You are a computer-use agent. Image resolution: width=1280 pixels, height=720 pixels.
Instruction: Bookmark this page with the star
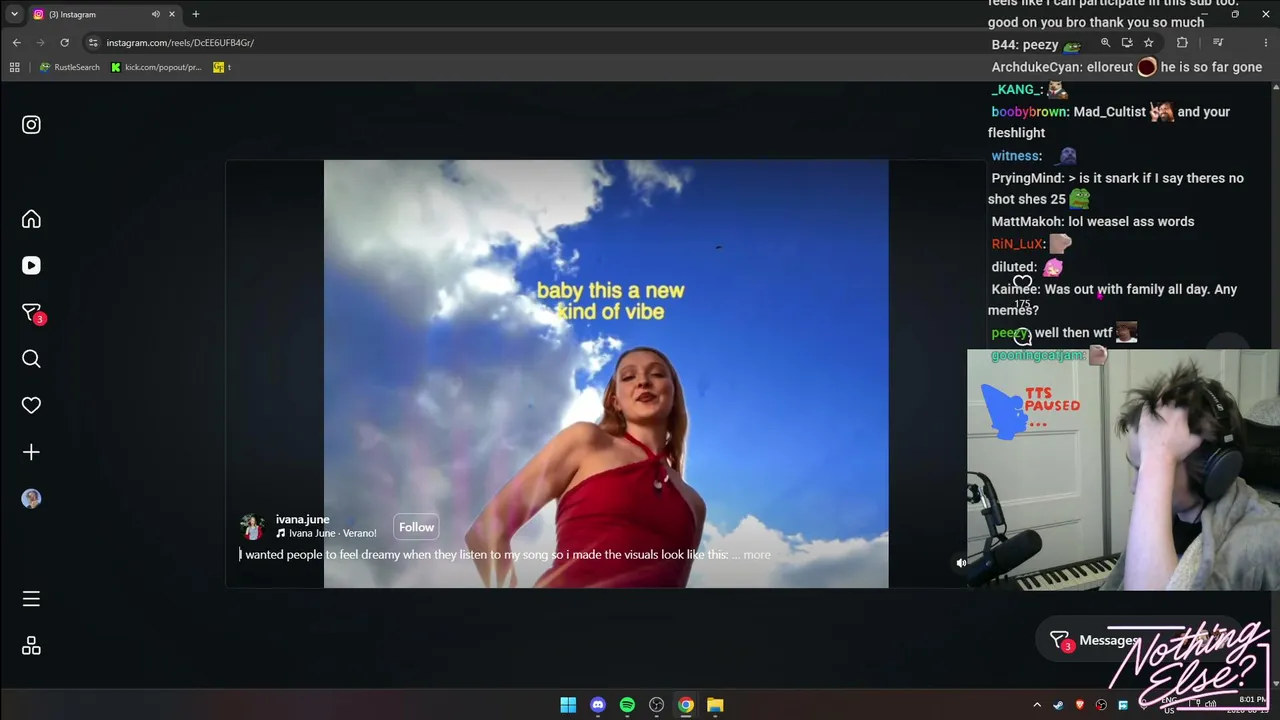[1149, 43]
